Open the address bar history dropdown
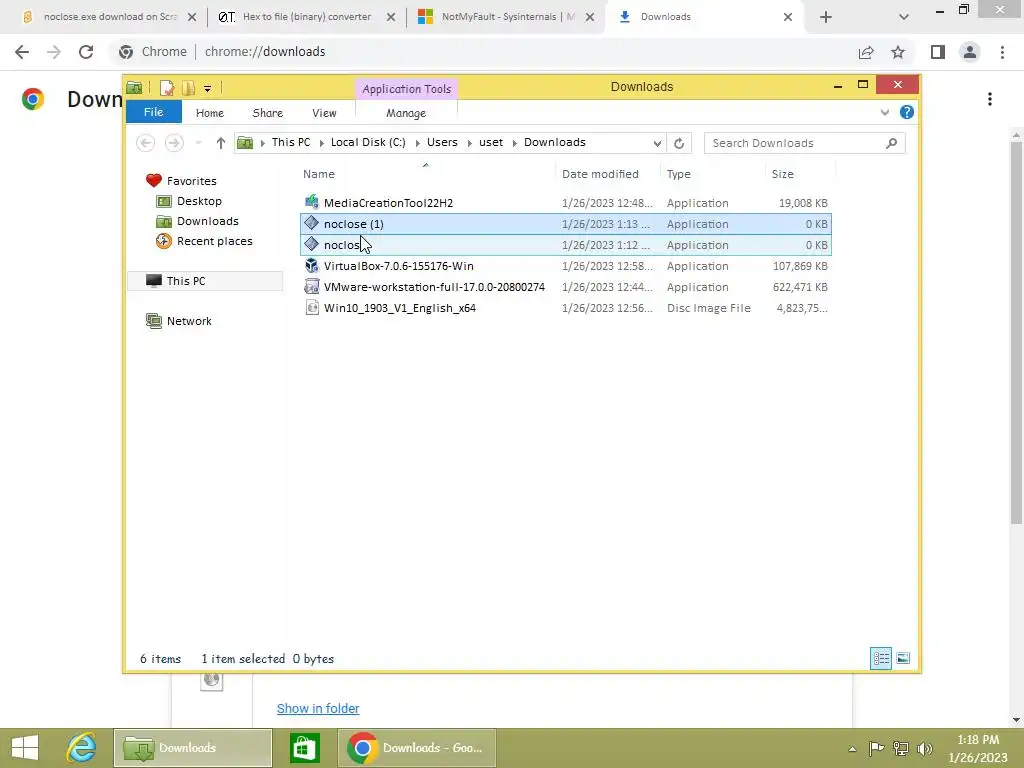The height and width of the screenshot is (768, 1024). pyautogui.click(x=657, y=143)
